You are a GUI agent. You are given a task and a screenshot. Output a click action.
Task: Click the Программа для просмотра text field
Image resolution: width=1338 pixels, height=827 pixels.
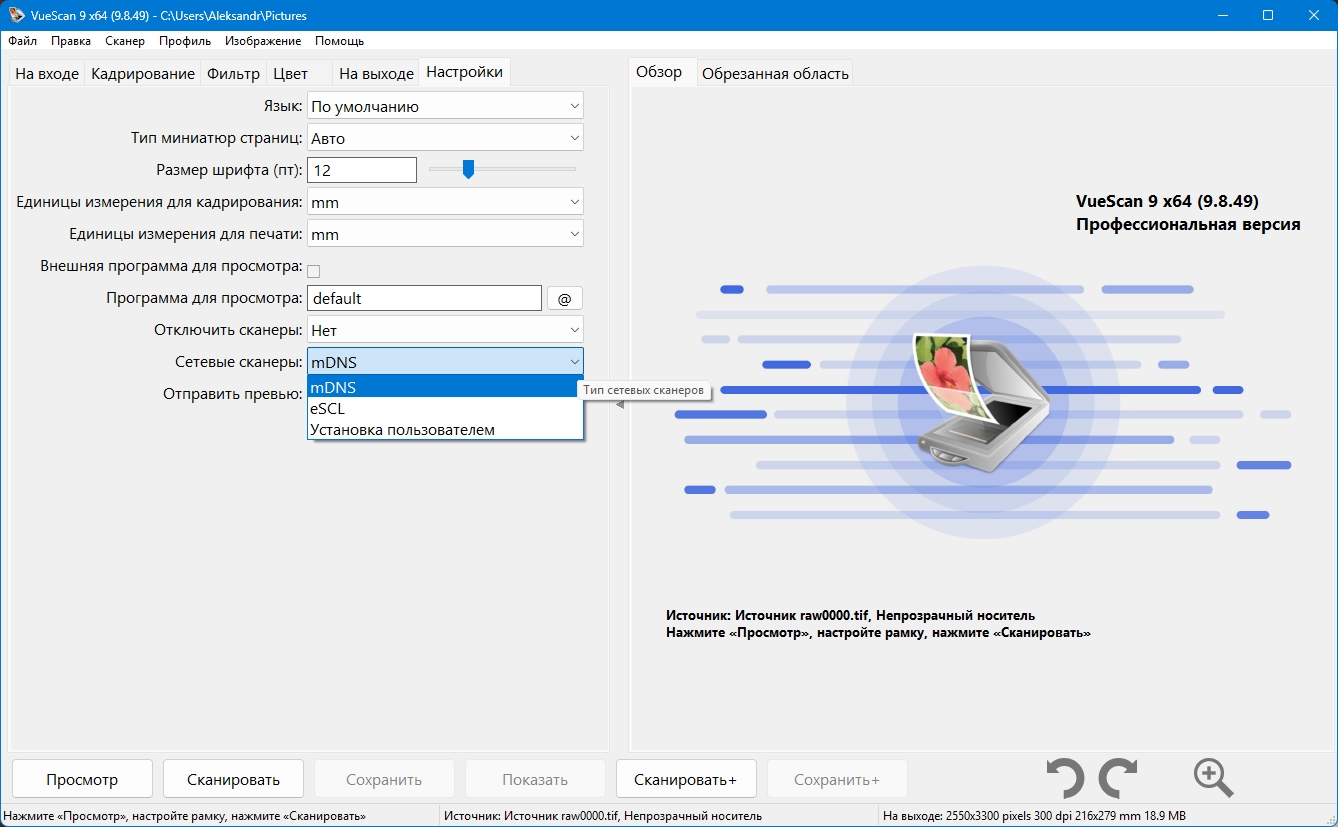[424, 298]
